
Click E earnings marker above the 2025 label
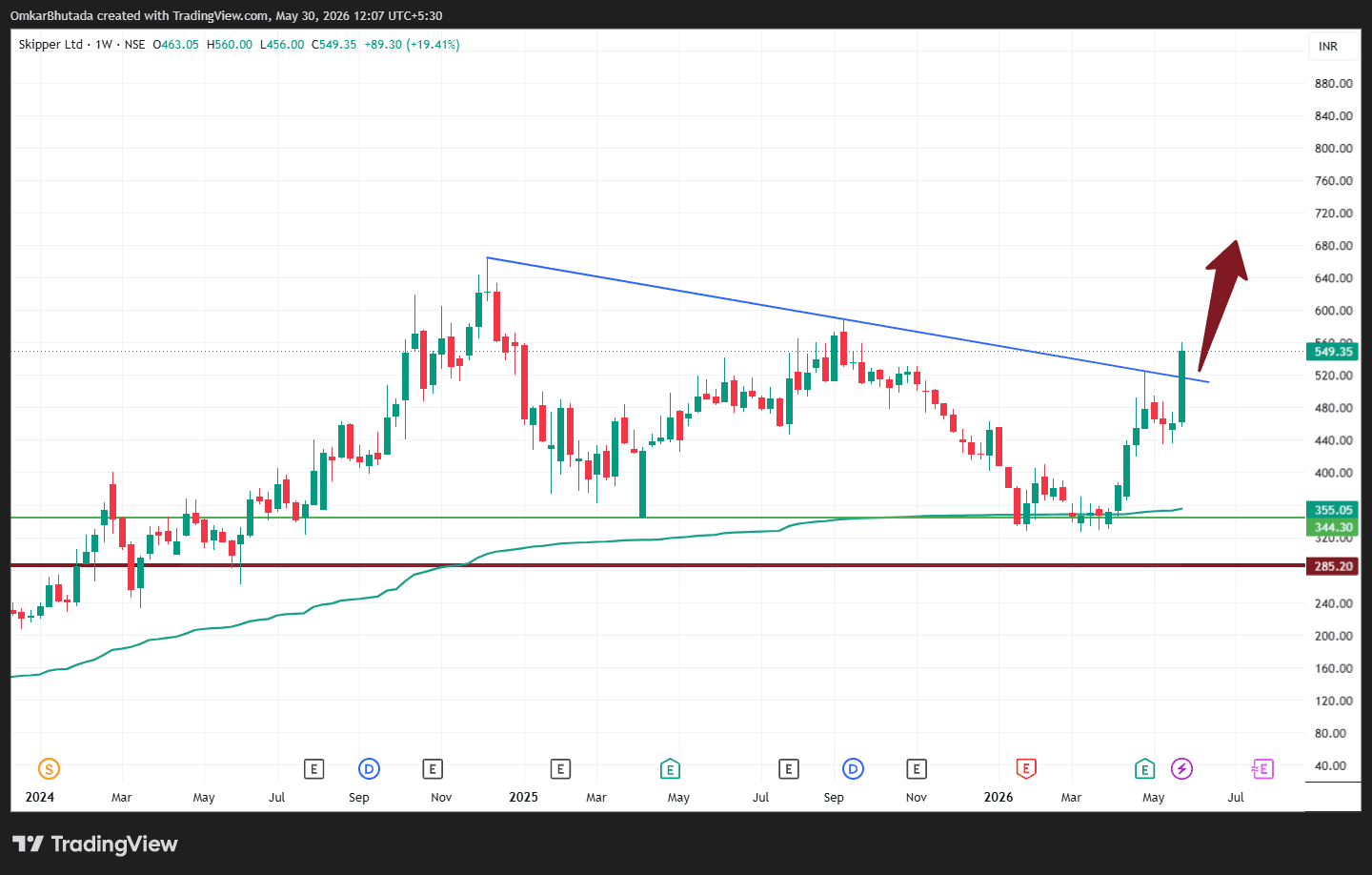(x=560, y=768)
